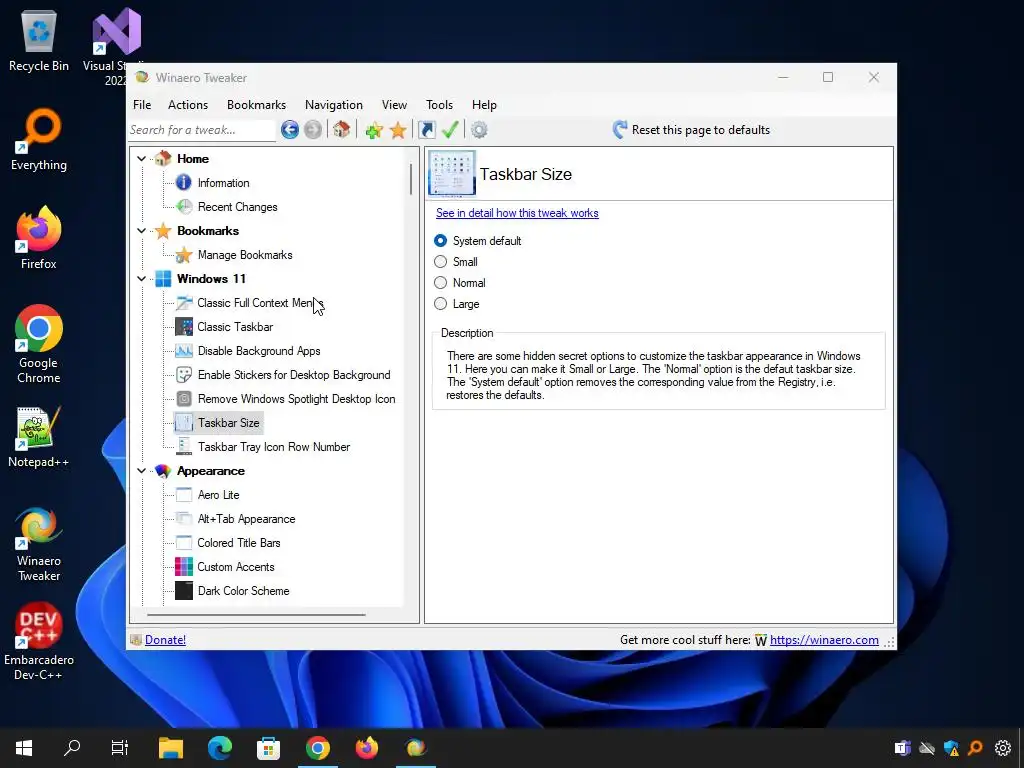Open the Tools menu
This screenshot has height=768, width=1024.
(x=440, y=104)
